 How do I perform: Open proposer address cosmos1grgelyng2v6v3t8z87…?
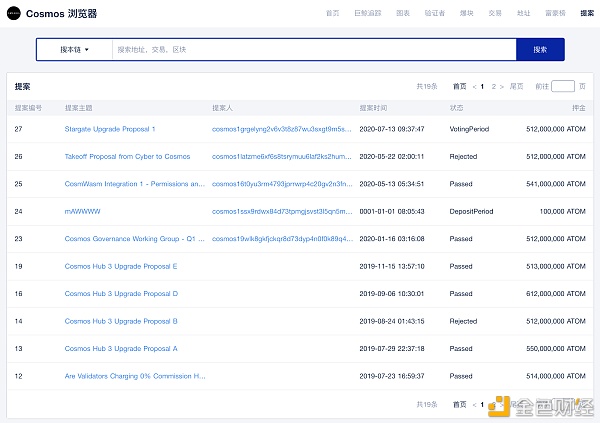coord(282,129)
